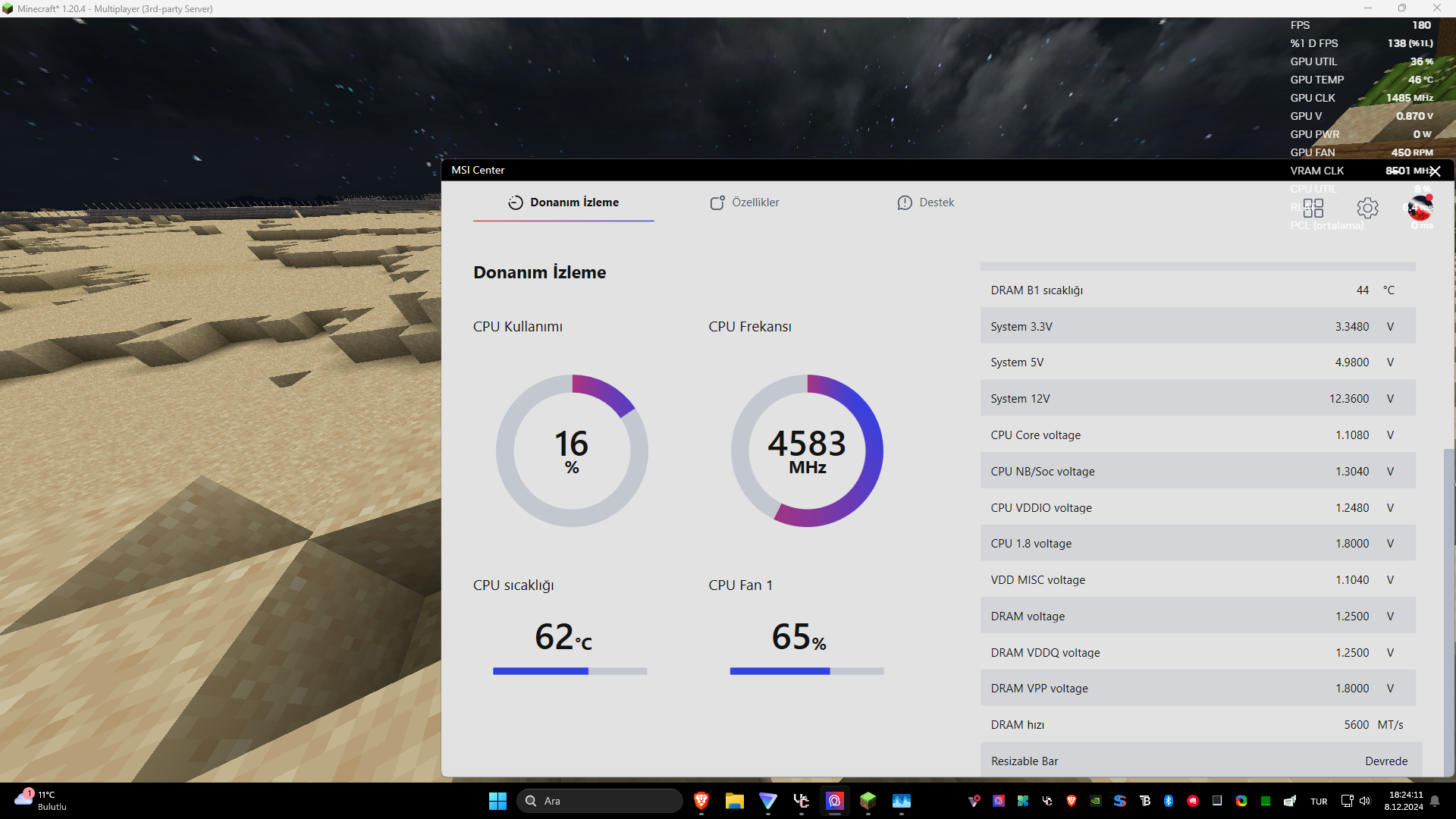Select the Resizable Bar row
The height and width of the screenshot is (819, 1456).
1200,761
